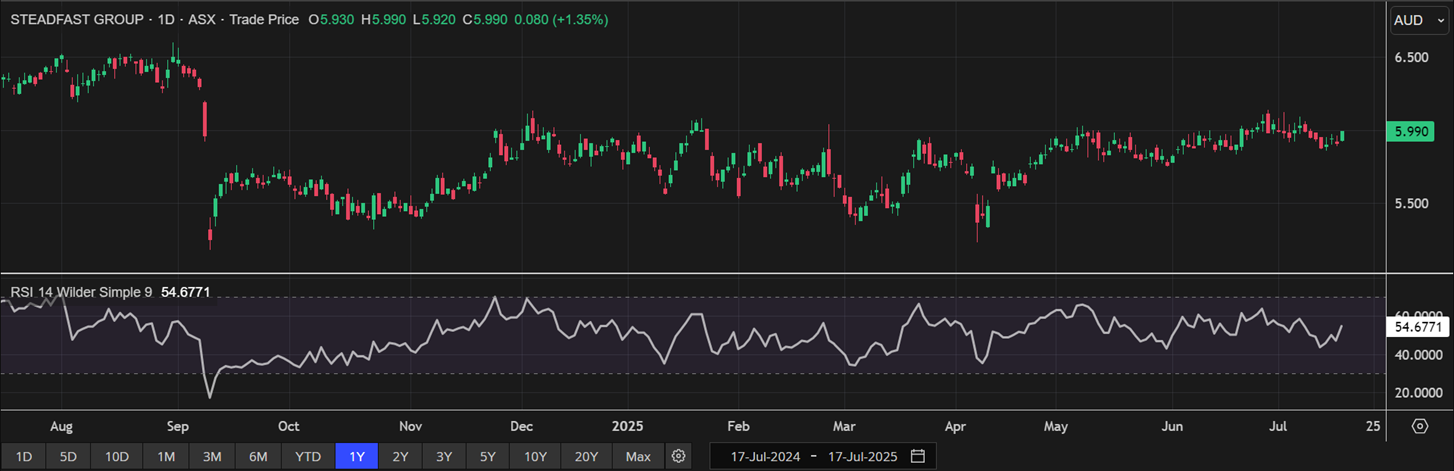
Task: Select the 1D time range
Action: pyautogui.click(x=24, y=457)
